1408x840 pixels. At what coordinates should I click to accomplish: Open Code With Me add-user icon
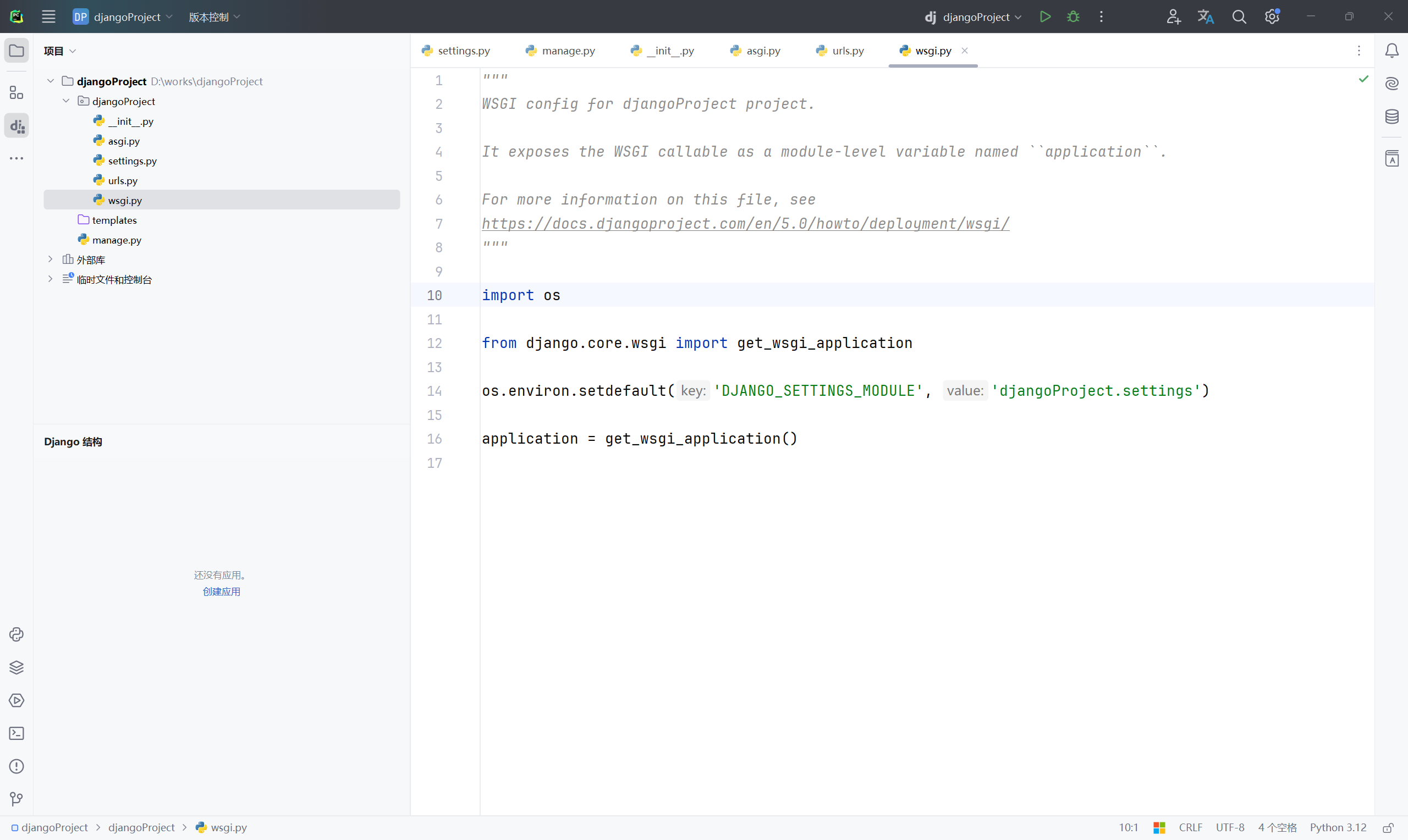pyautogui.click(x=1173, y=16)
